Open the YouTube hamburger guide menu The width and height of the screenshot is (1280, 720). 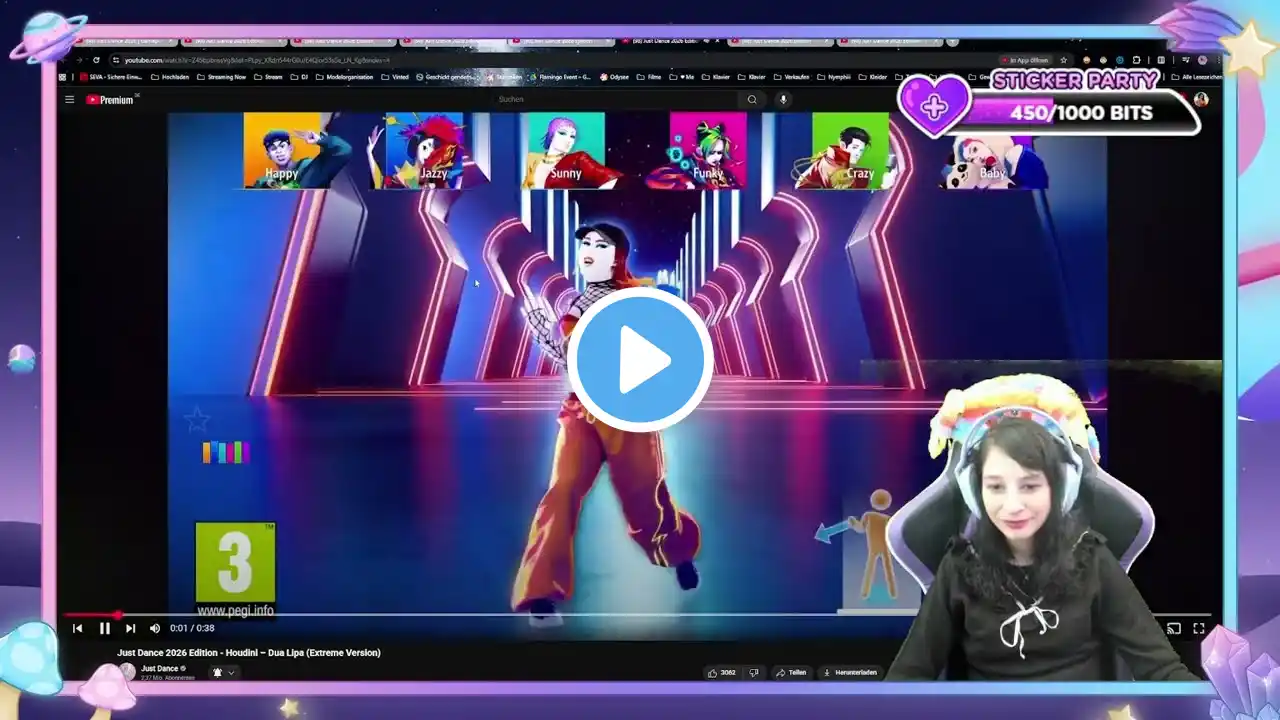pos(69,99)
